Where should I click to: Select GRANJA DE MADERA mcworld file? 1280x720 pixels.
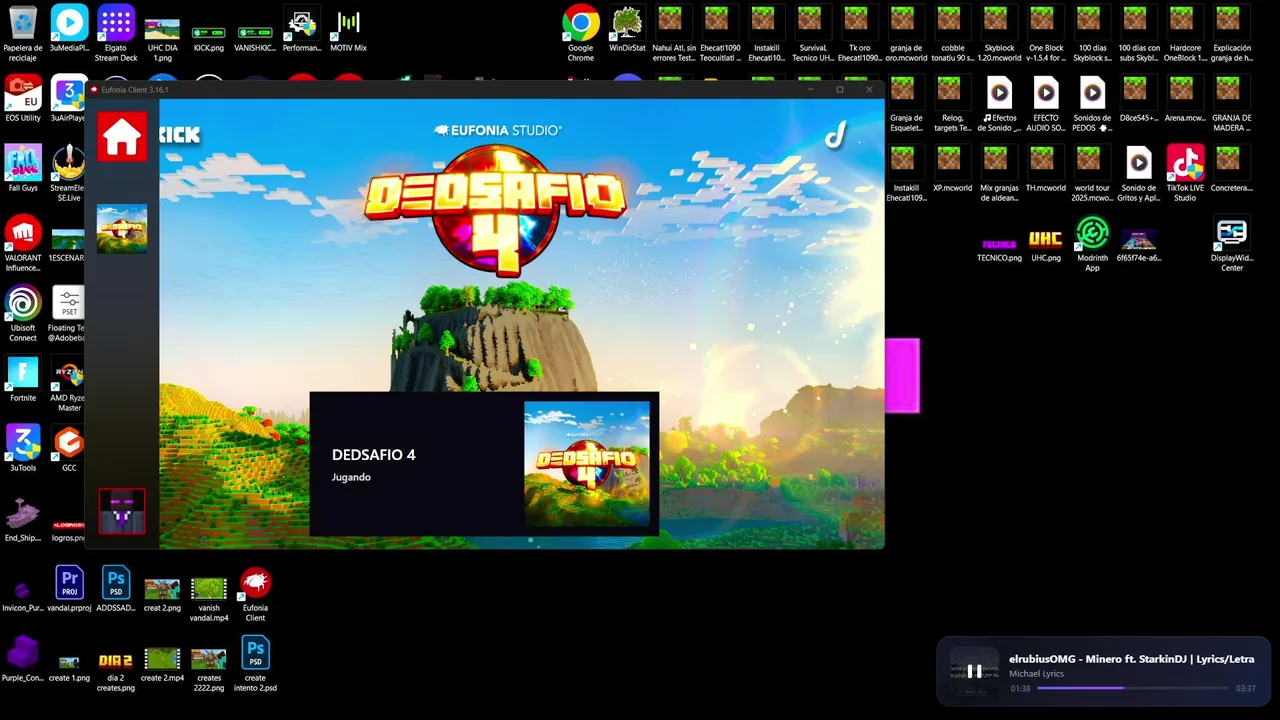tap(1232, 104)
